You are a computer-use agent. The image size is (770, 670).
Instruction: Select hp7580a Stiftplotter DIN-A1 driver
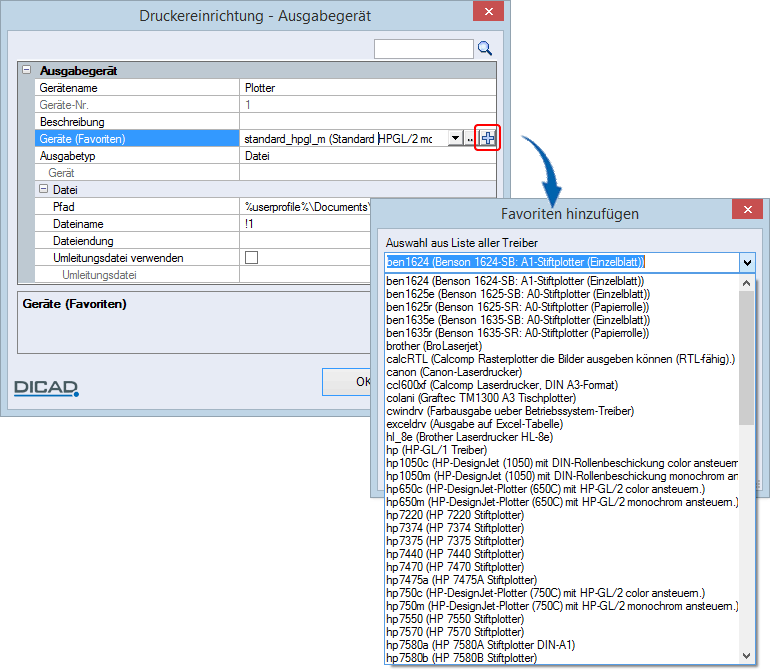562,645
